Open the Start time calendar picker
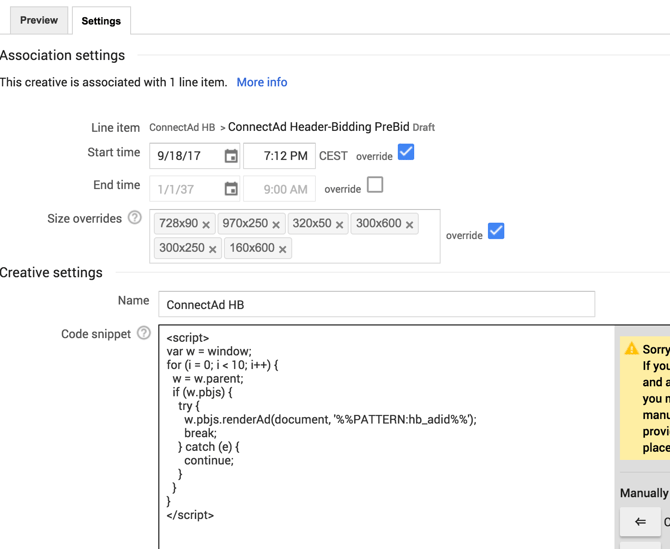This screenshot has height=549, width=670. click(231, 156)
